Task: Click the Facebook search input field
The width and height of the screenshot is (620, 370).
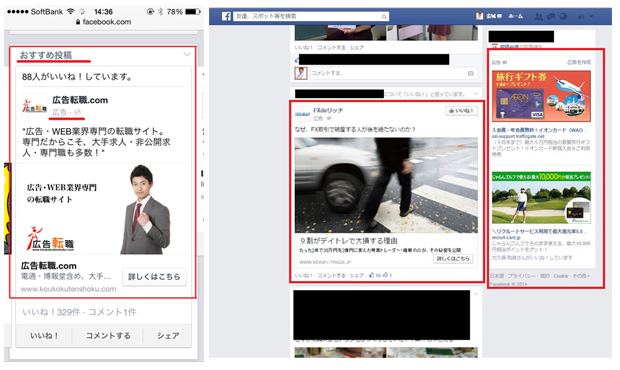Action: [x=311, y=16]
